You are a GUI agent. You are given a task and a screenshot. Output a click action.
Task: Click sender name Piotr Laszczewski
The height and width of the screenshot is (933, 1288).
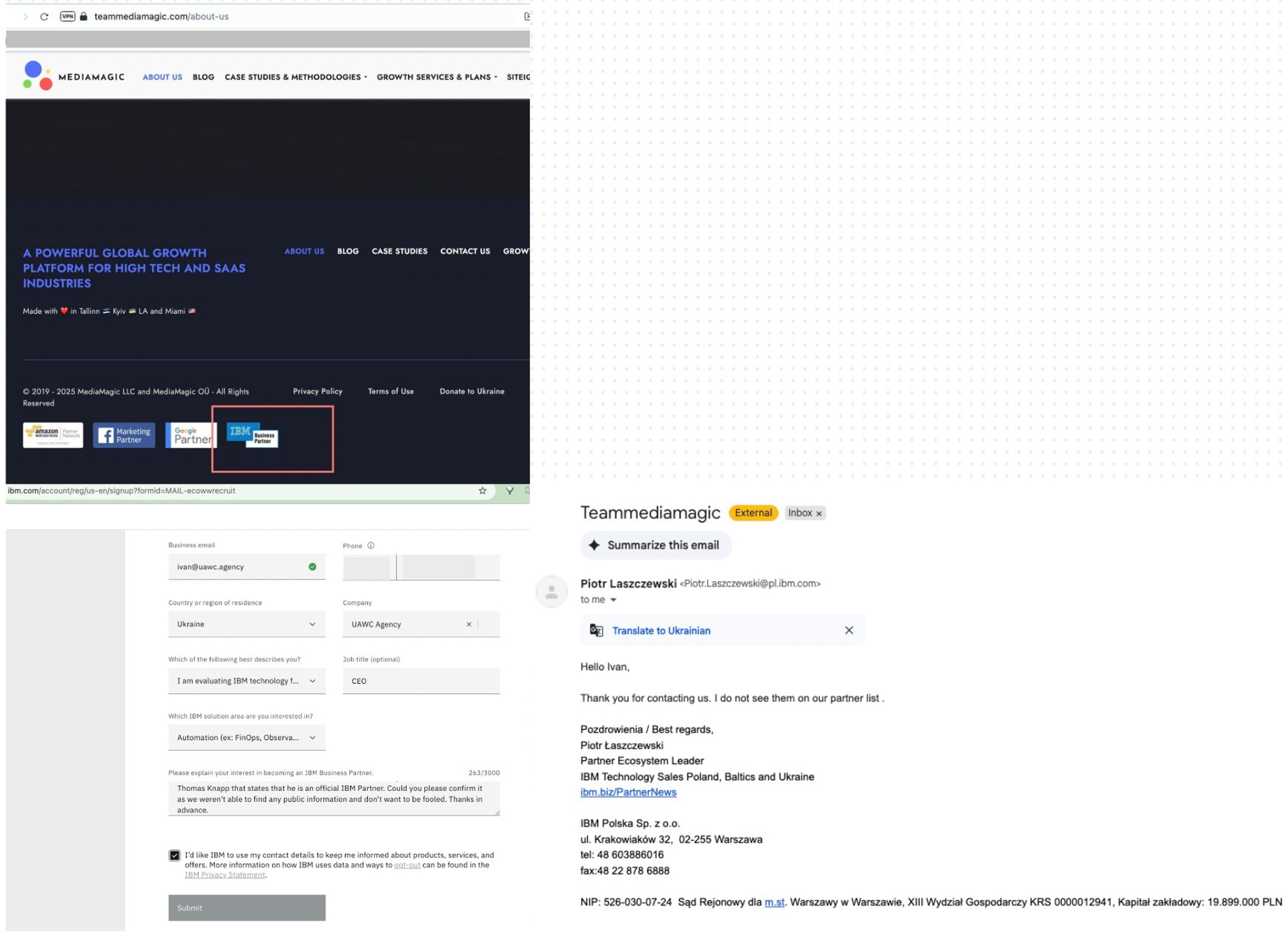[x=628, y=584]
